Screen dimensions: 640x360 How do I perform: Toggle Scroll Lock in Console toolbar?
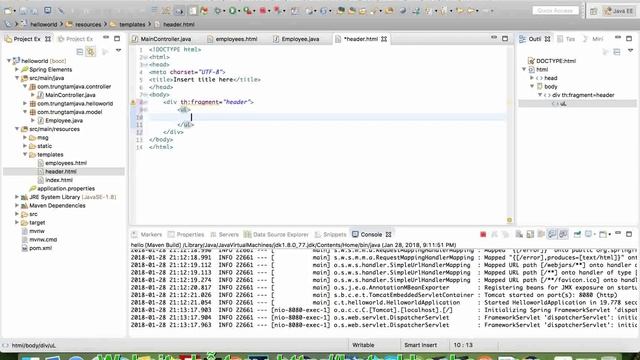click(530, 234)
